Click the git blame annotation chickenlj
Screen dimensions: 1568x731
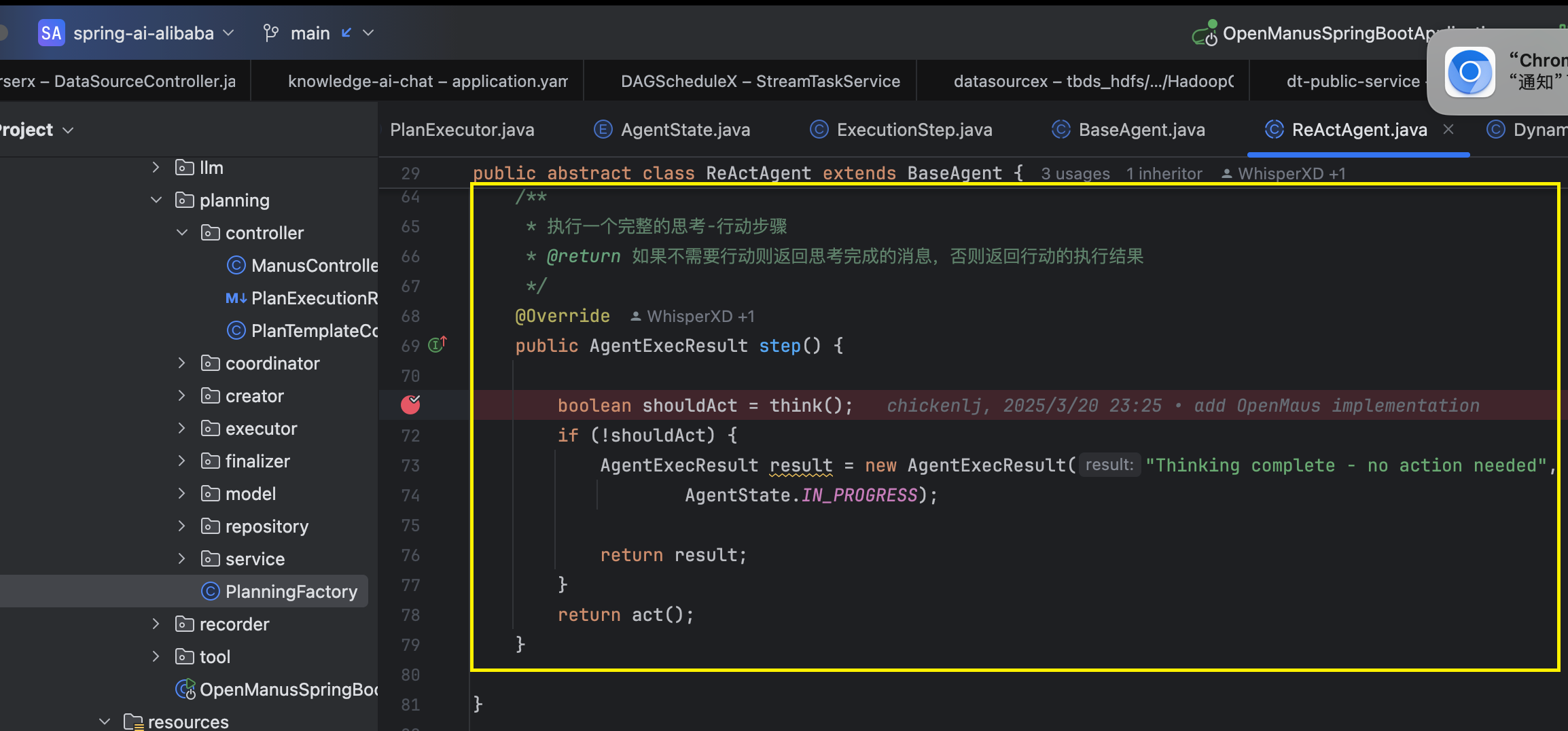[1183, 405]
